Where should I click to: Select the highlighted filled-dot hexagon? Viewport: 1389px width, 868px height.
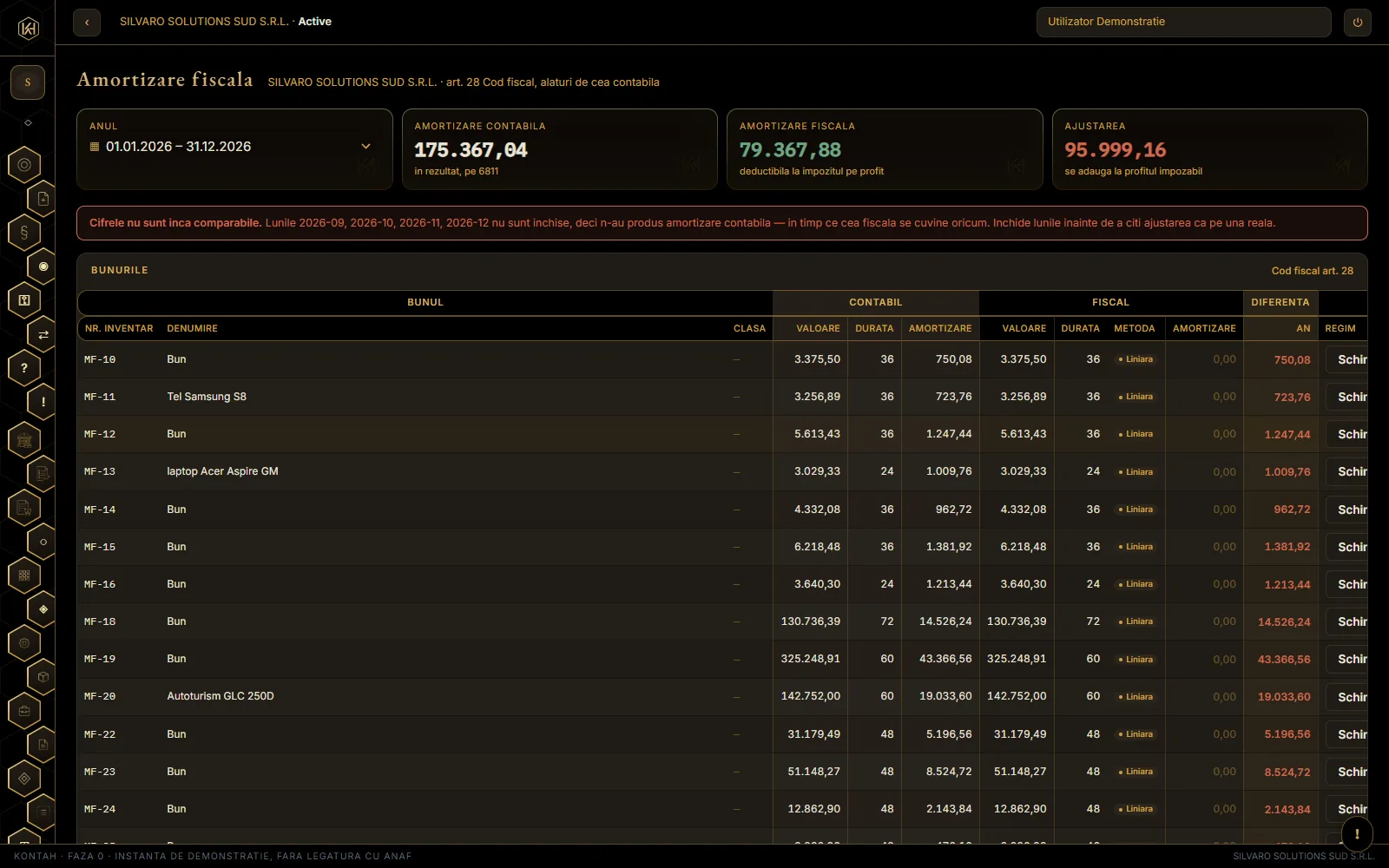(x=43, y=266)
